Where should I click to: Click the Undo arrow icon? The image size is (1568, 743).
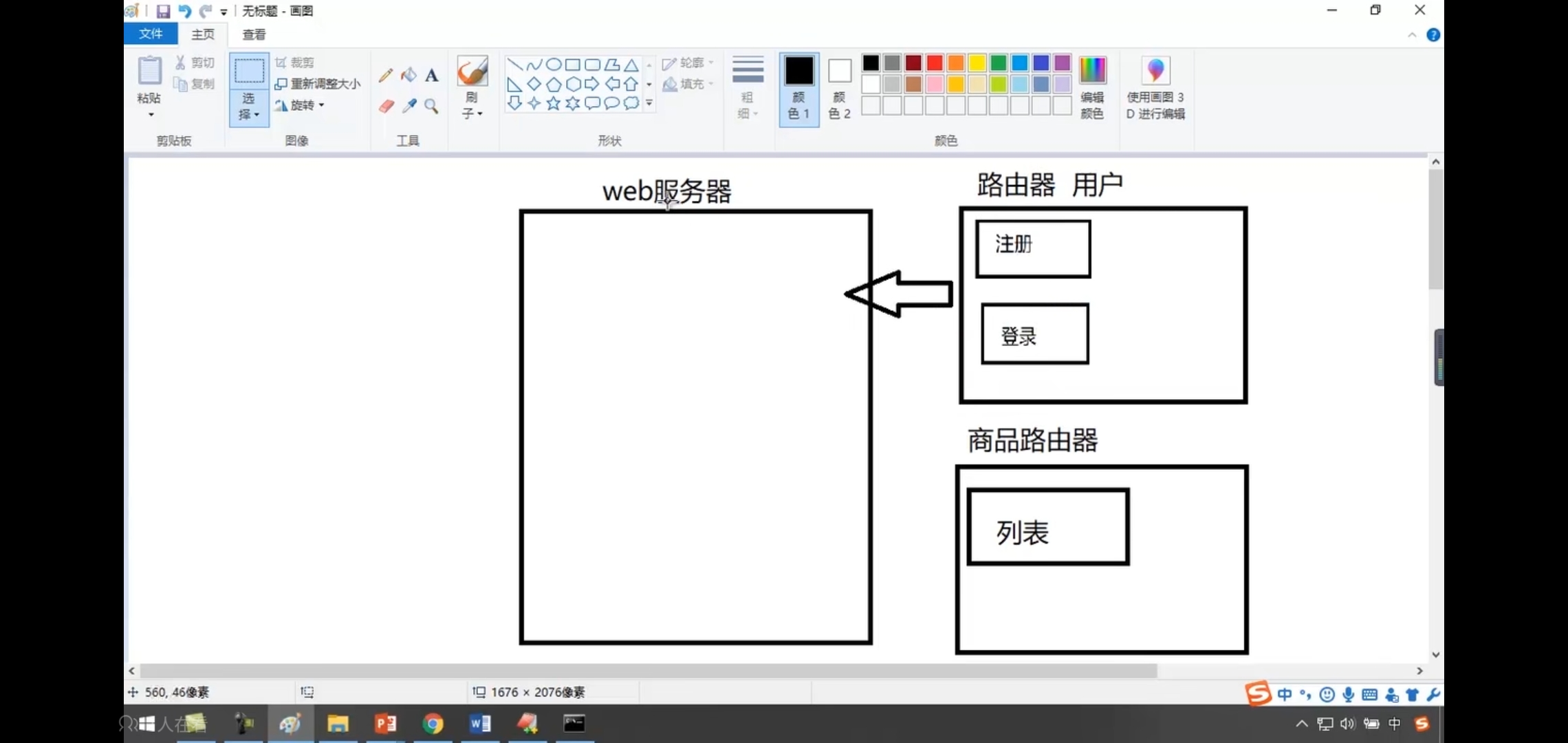(x=184, y=11)
